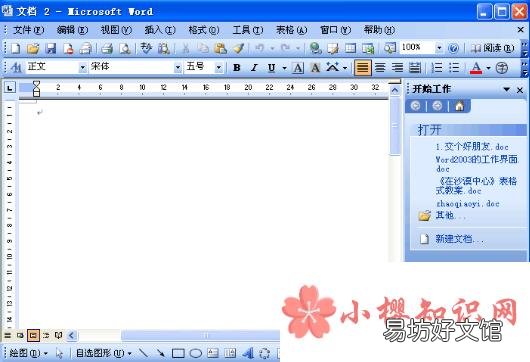Apply numbered list formatting
The height and width of the screenshot is (362, 530).
(x=437, y=68)
